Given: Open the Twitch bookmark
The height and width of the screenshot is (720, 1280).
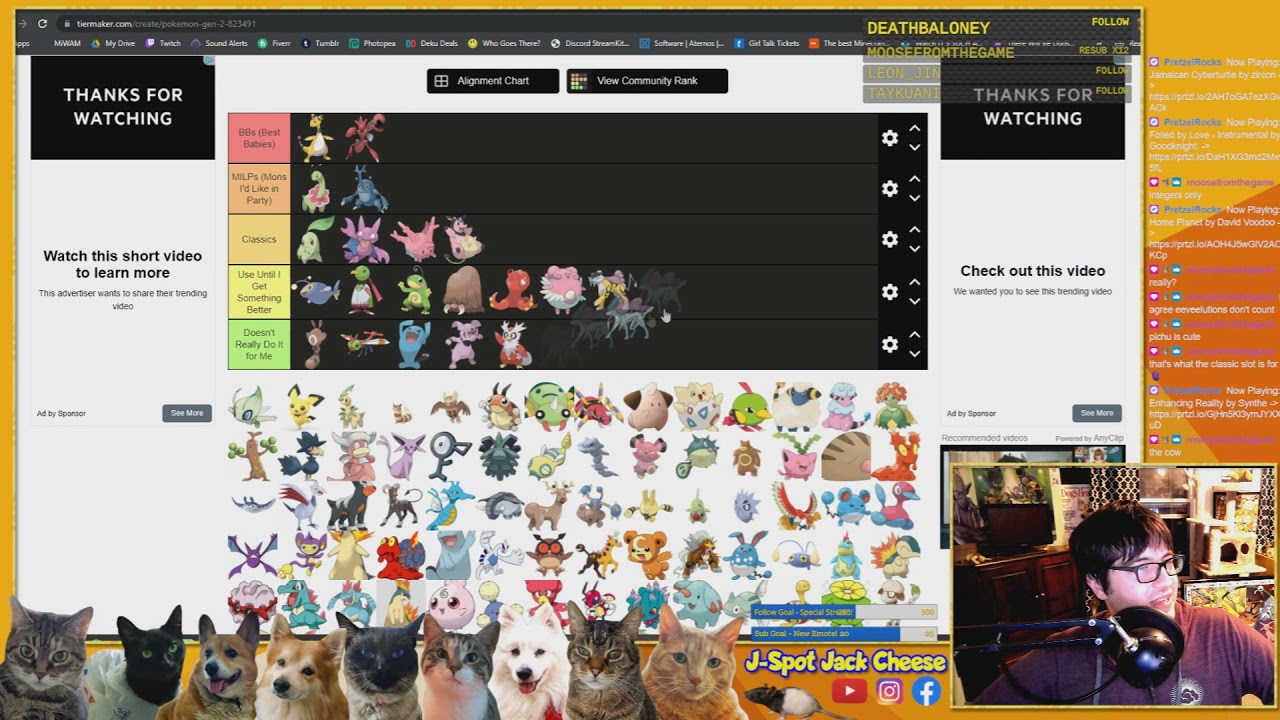Looking at the screenshot, I should pyautogui.click(x=163, y=43).
